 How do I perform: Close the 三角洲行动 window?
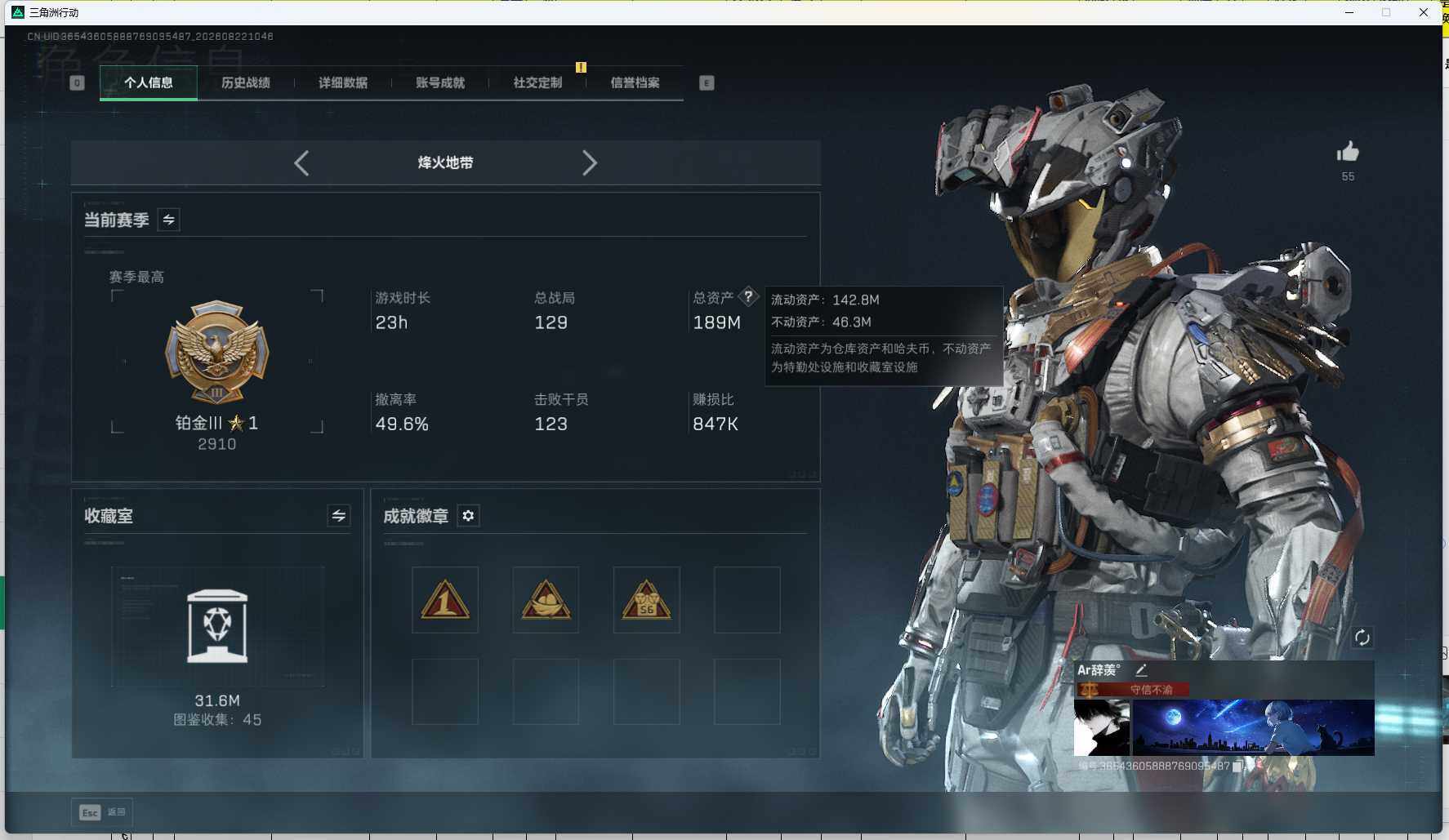coord(1424,12)
